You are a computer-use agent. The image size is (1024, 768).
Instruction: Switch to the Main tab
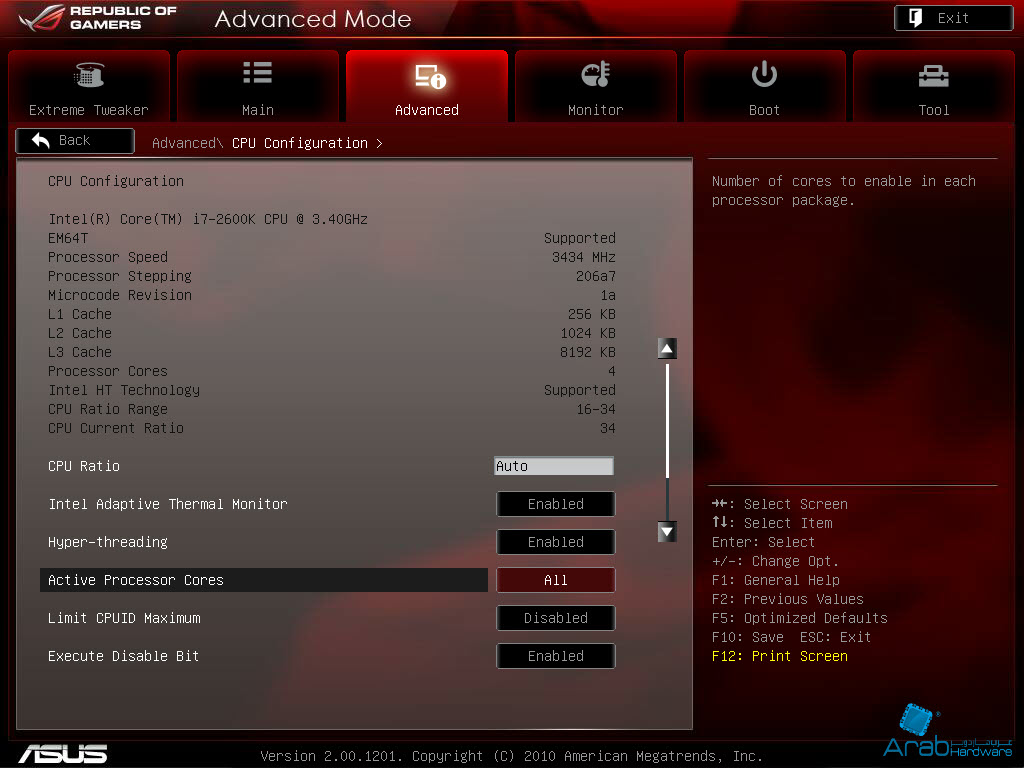tap(258, 86)
